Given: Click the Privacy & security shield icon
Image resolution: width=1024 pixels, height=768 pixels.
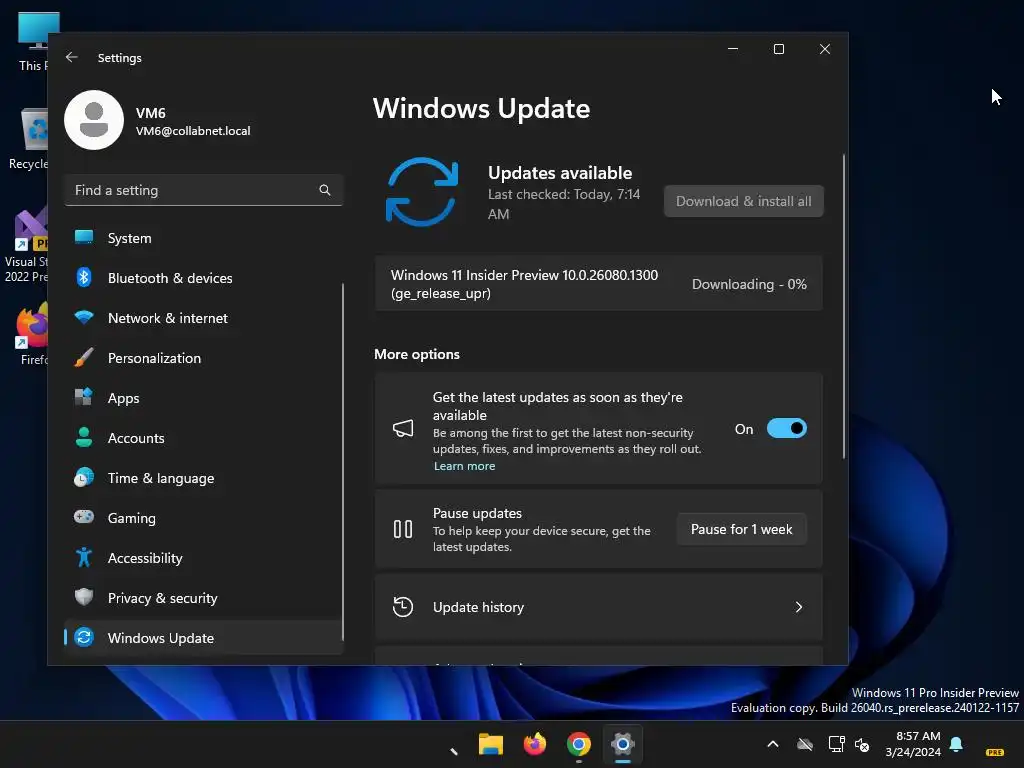Looking at the screenshot, I should 84,597.
